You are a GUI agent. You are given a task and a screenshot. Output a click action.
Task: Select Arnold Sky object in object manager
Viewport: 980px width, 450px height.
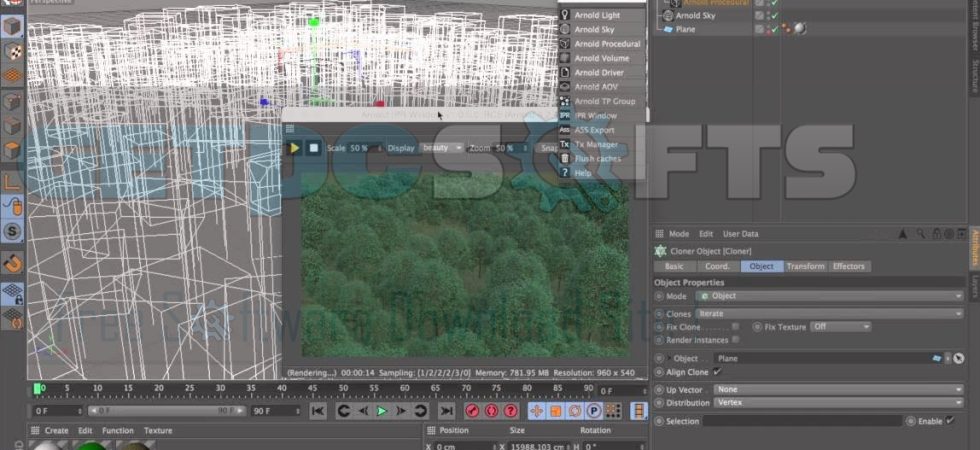click(695, 16)
